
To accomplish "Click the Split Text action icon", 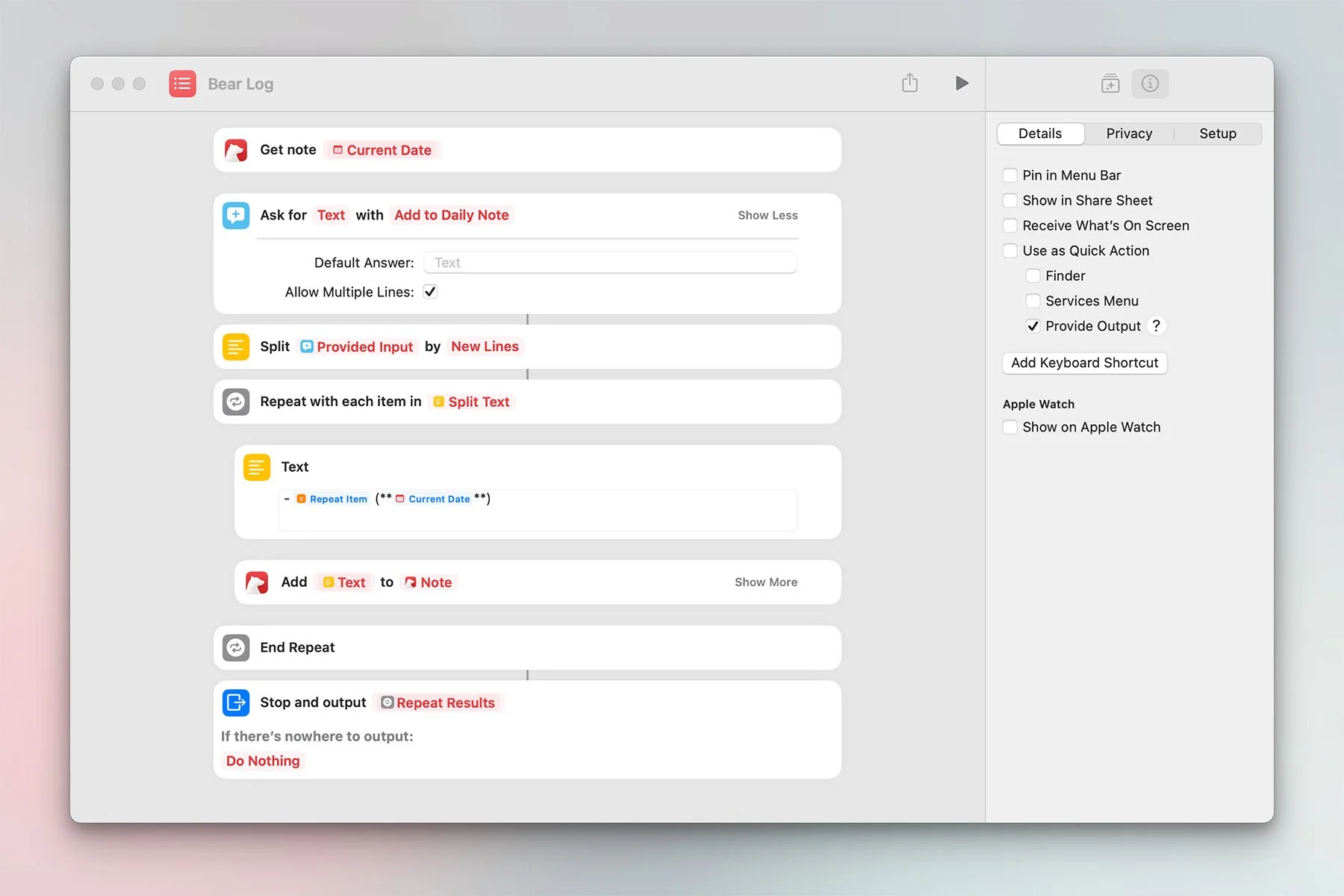I will pos(236,346).
